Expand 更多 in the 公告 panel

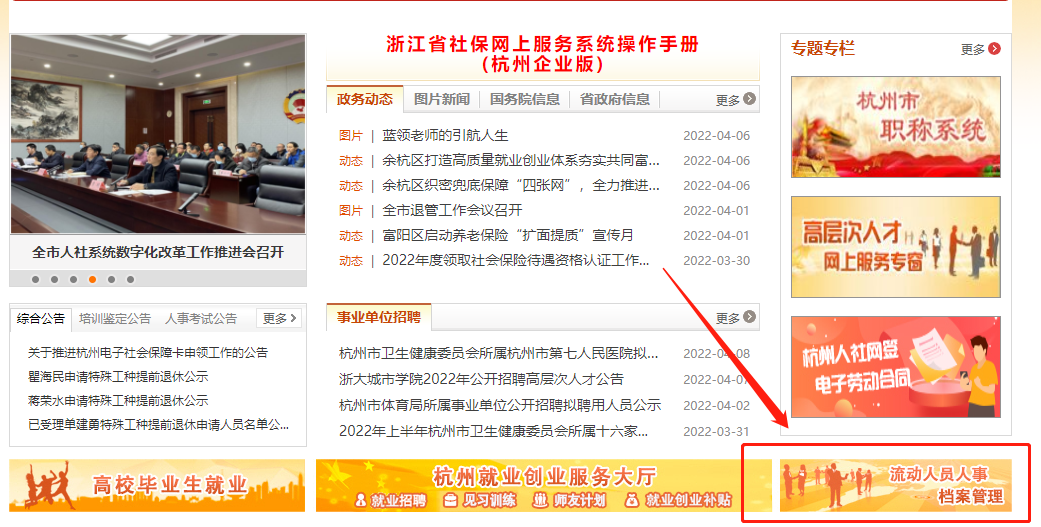[279, 319]
